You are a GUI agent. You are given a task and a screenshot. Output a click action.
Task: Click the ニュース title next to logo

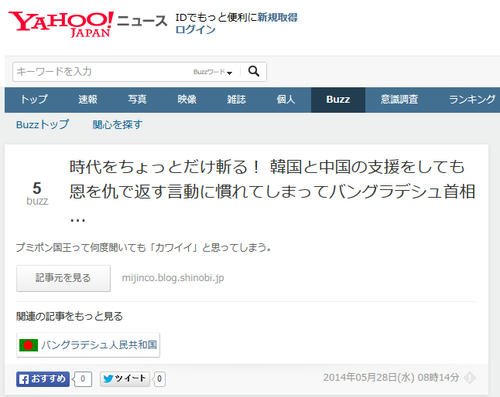(142, 21)
